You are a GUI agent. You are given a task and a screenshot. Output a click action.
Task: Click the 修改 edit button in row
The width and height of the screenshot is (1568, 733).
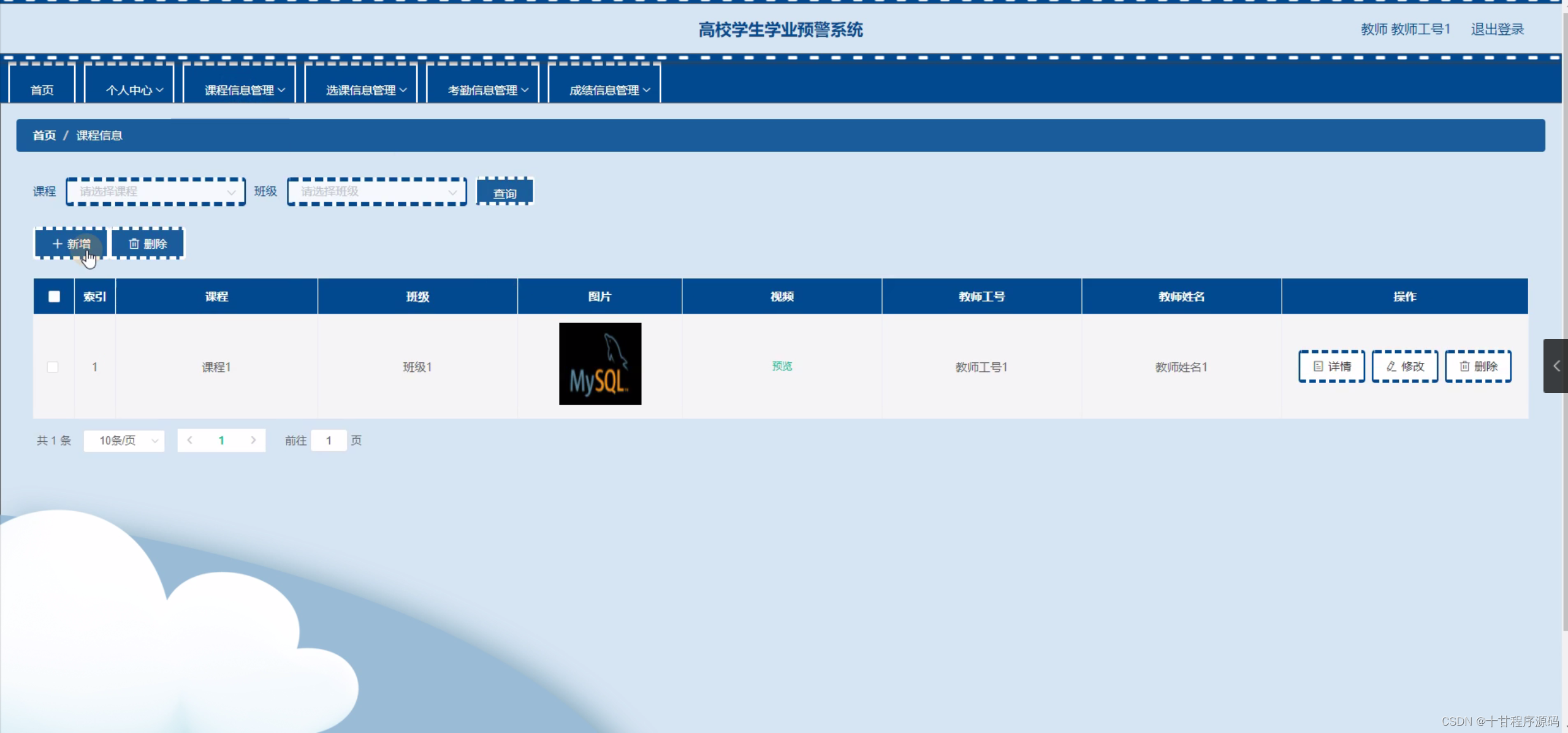coord(1404,366)
